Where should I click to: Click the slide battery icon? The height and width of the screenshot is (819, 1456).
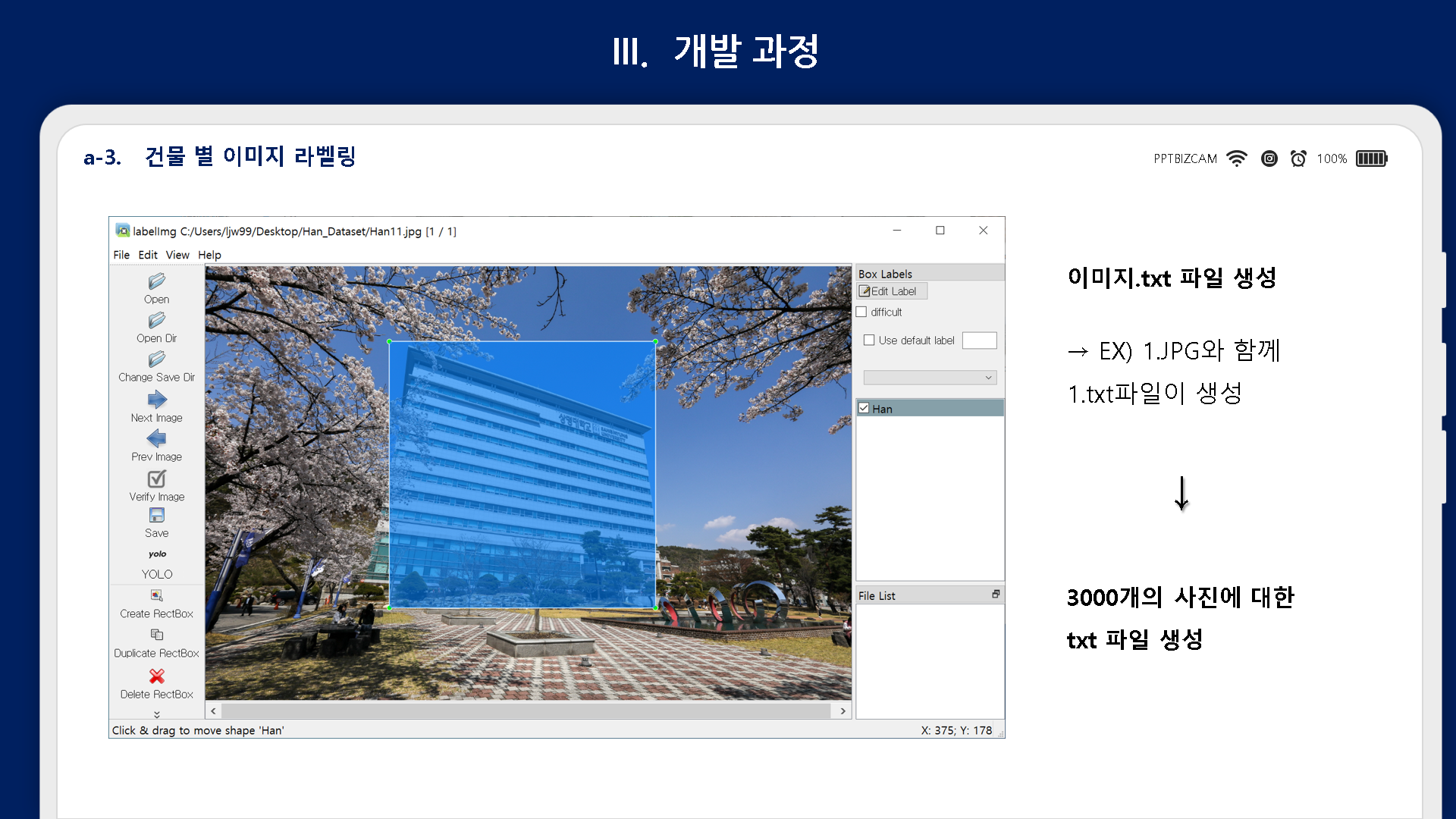tap(1371, 158)
